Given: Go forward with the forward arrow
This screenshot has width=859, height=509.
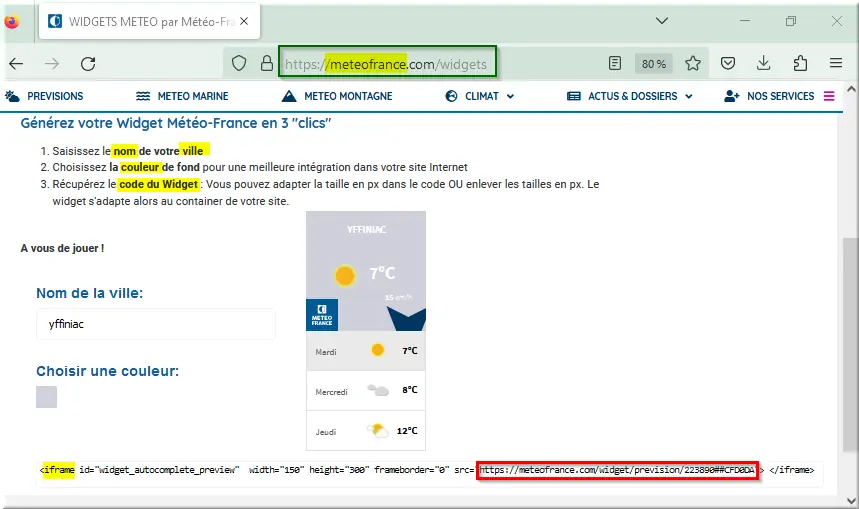Looking at the screenshot, I should pos(52,64).
